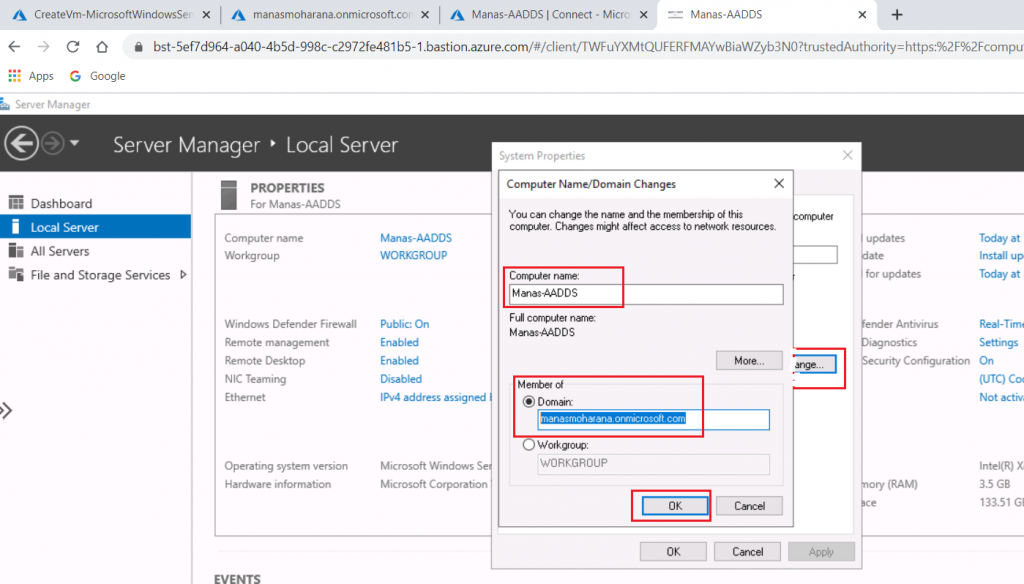Select the Domain radio button
The image size is (1024, 584).
pos(529,401)
